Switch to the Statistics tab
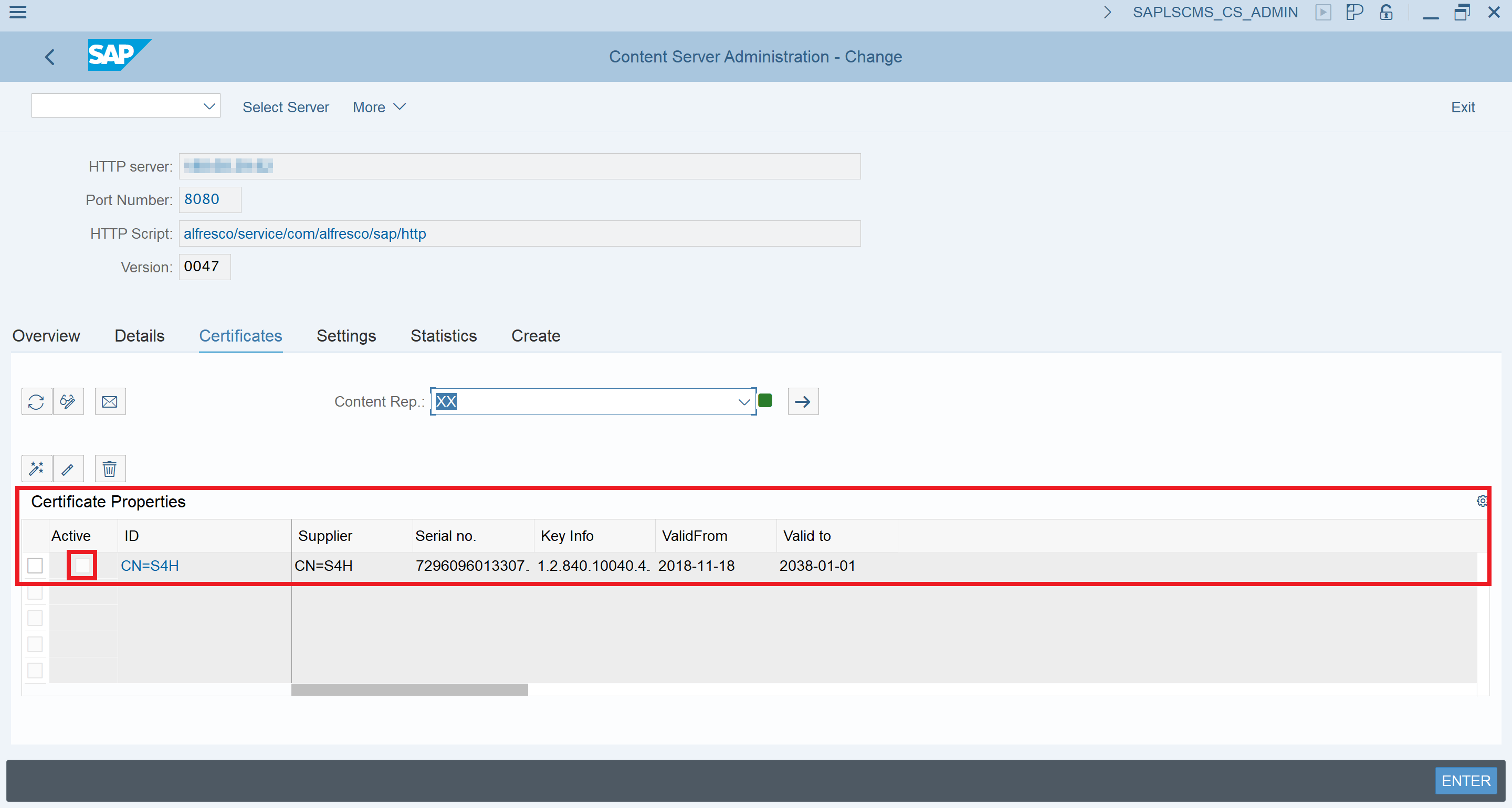Screen dimensions: 1512x808 pos(443,336)
